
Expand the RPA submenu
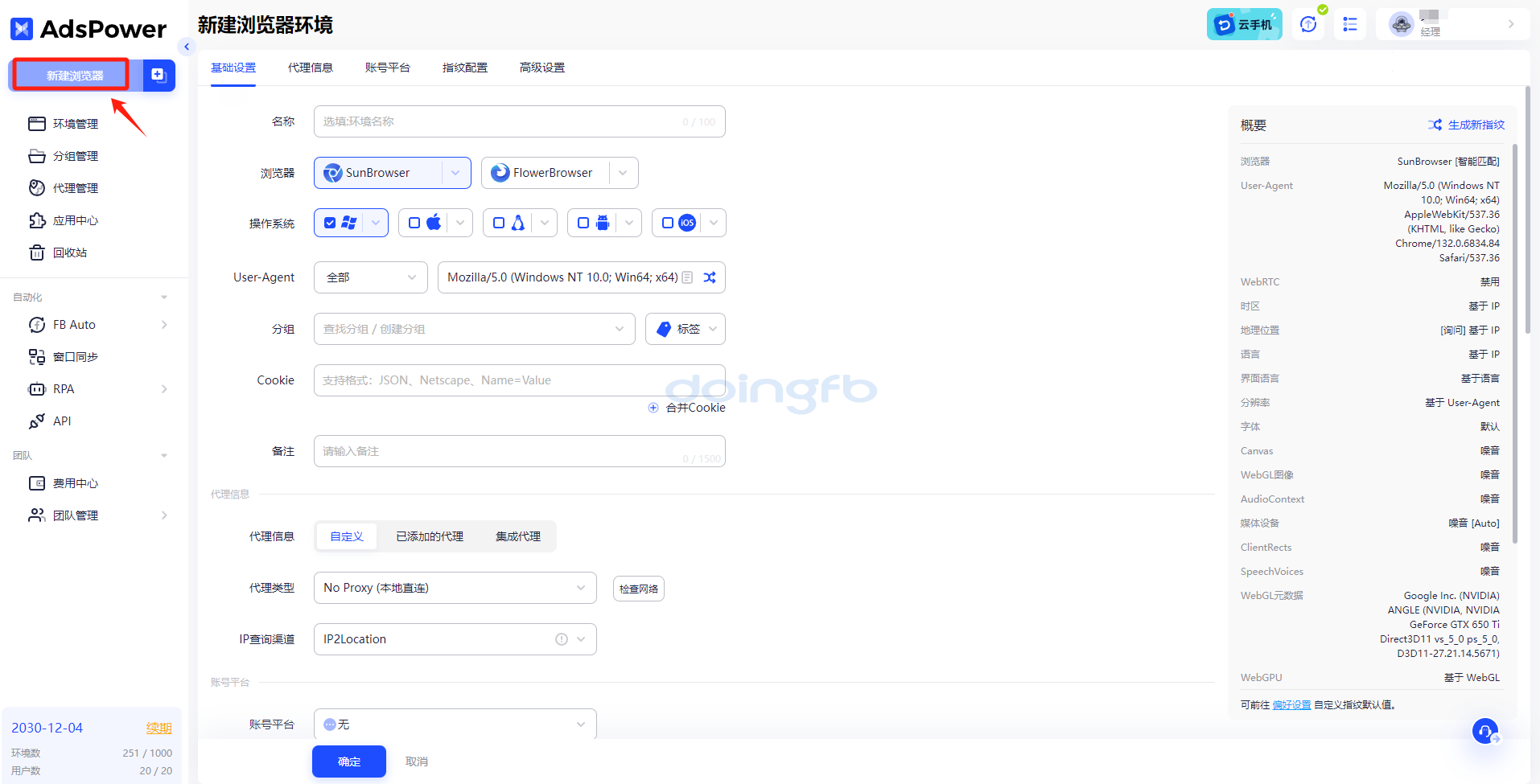[x=164, y=389]
